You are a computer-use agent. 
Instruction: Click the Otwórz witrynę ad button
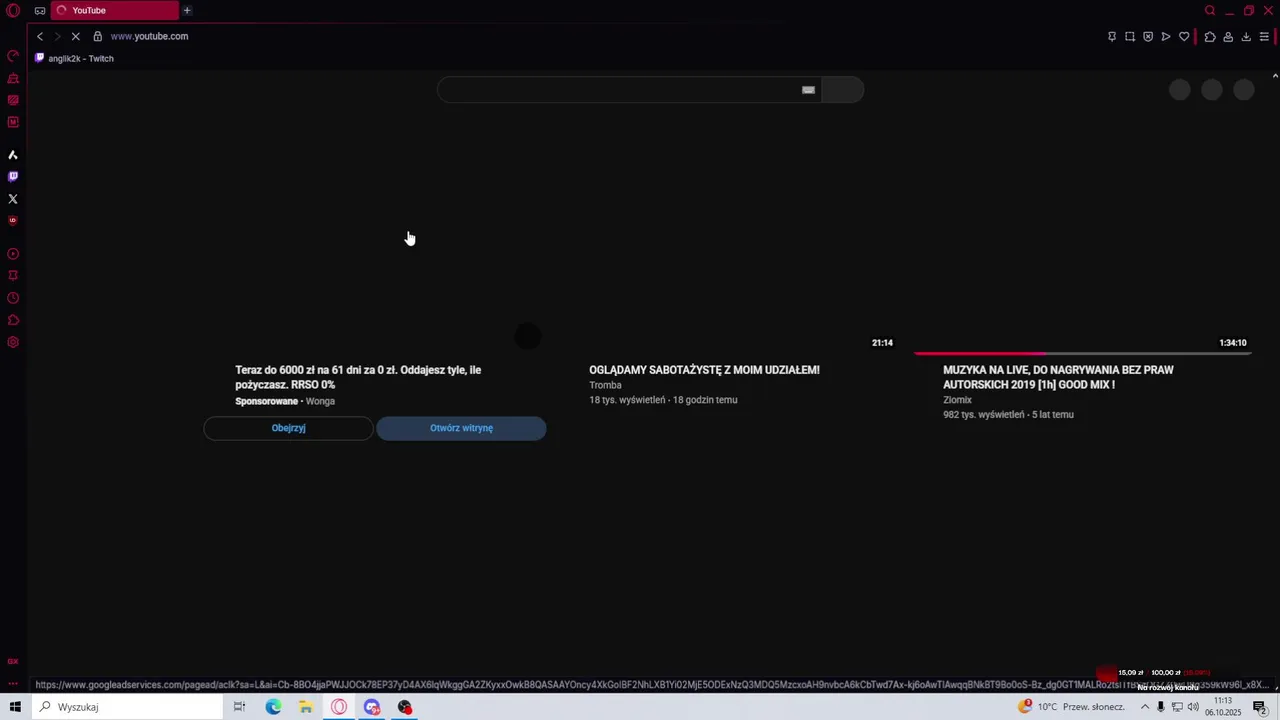461,428
